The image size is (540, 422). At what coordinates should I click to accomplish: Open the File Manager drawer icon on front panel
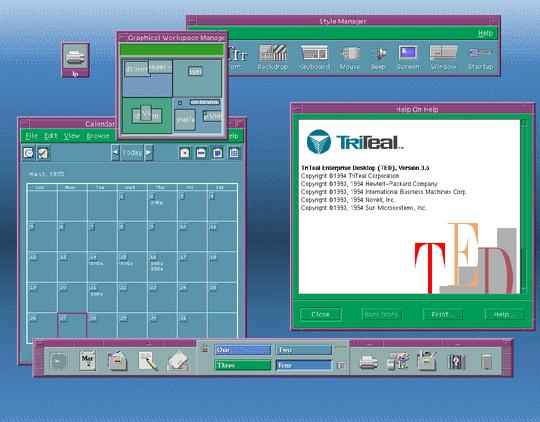117,361
